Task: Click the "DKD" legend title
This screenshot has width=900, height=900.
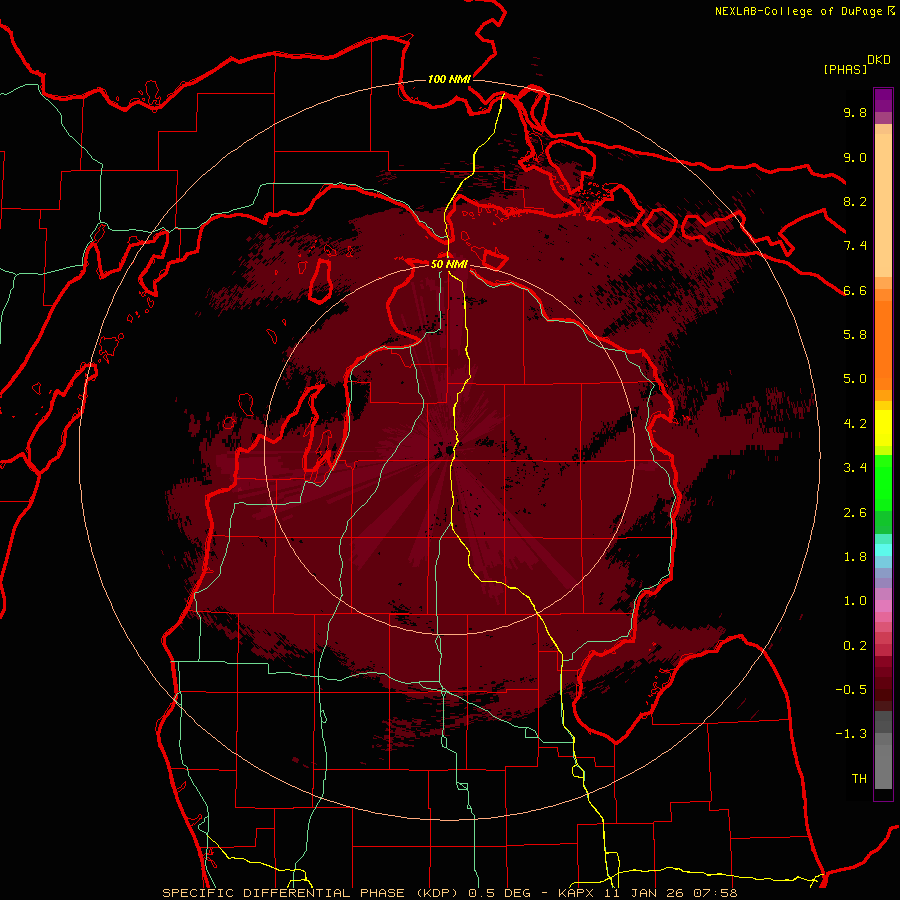Action: tap(878, 60)
